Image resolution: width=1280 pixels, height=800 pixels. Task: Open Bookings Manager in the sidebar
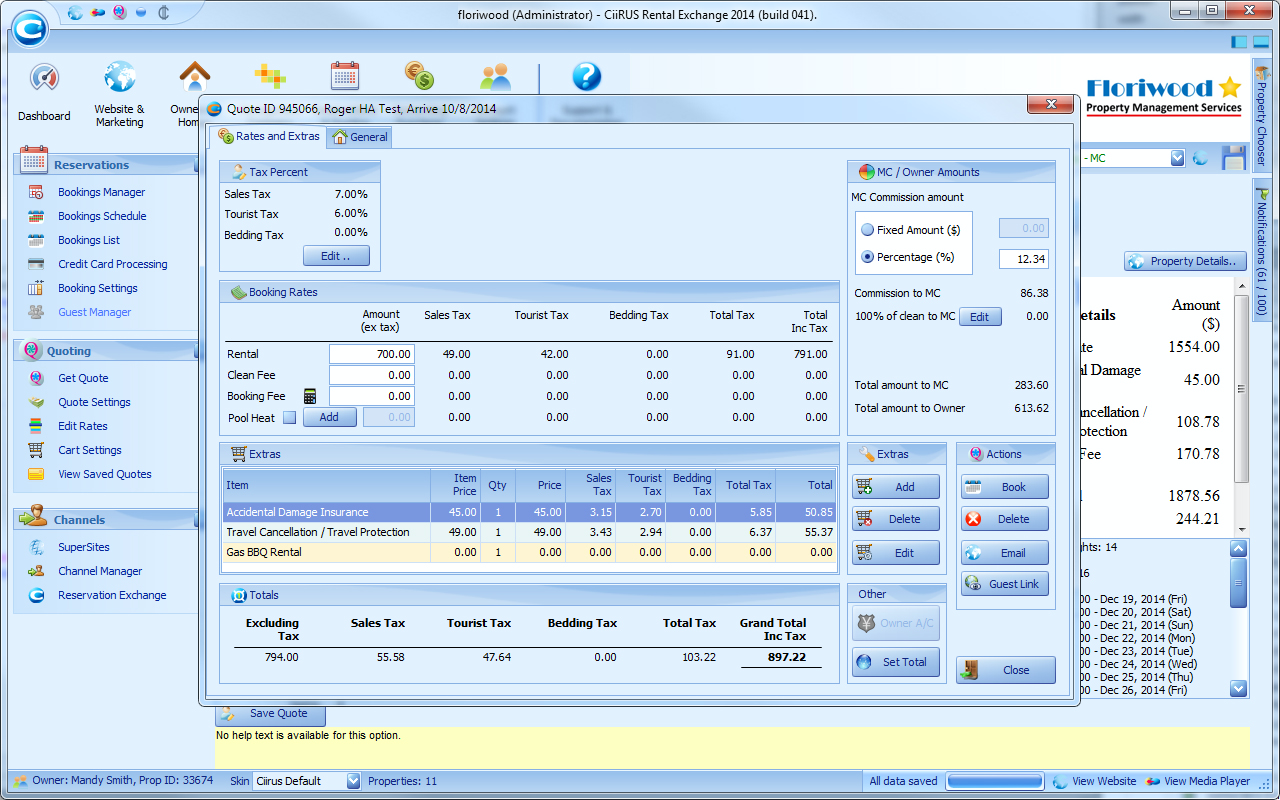point(101,192)
